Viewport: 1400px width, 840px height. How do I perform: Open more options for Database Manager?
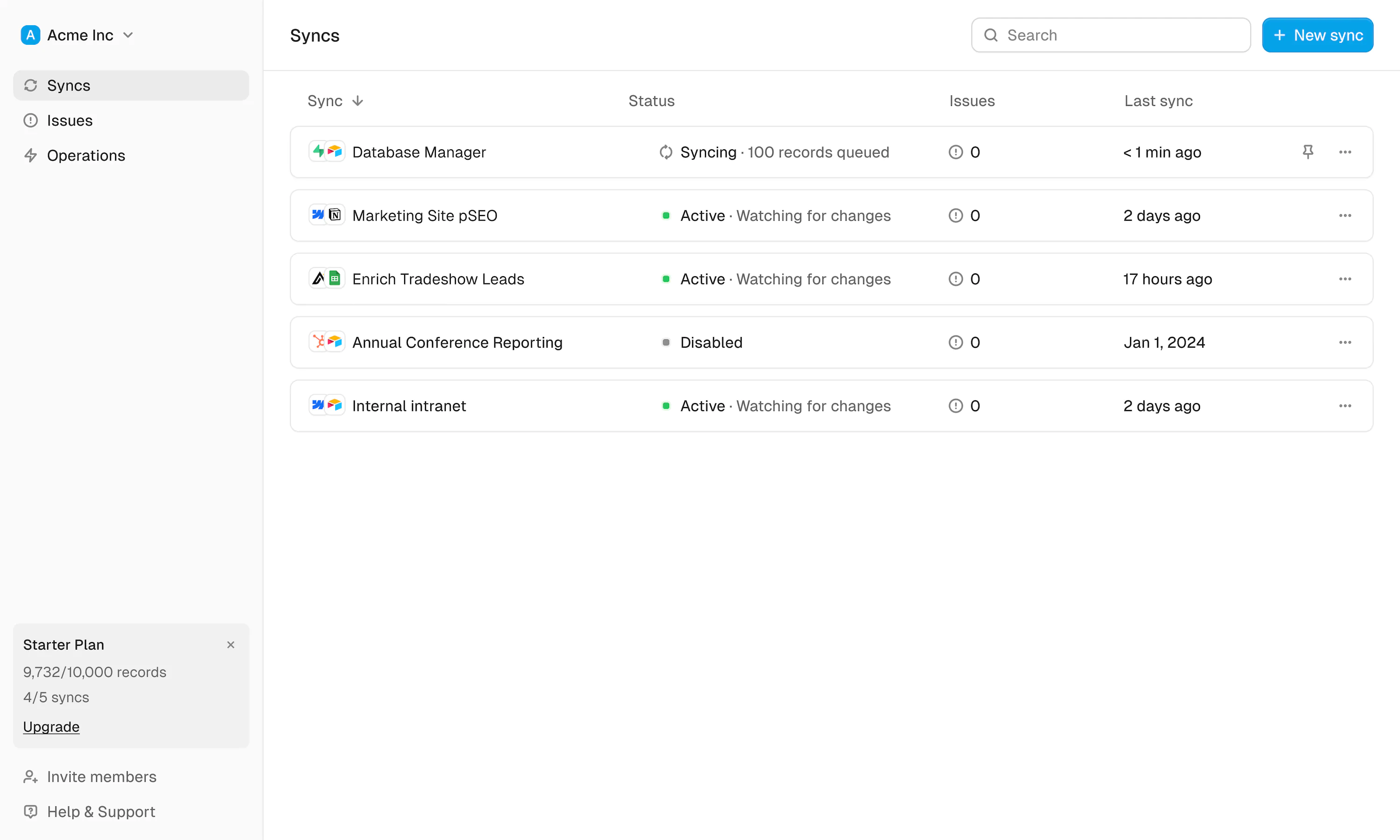tap(1345, 152)
